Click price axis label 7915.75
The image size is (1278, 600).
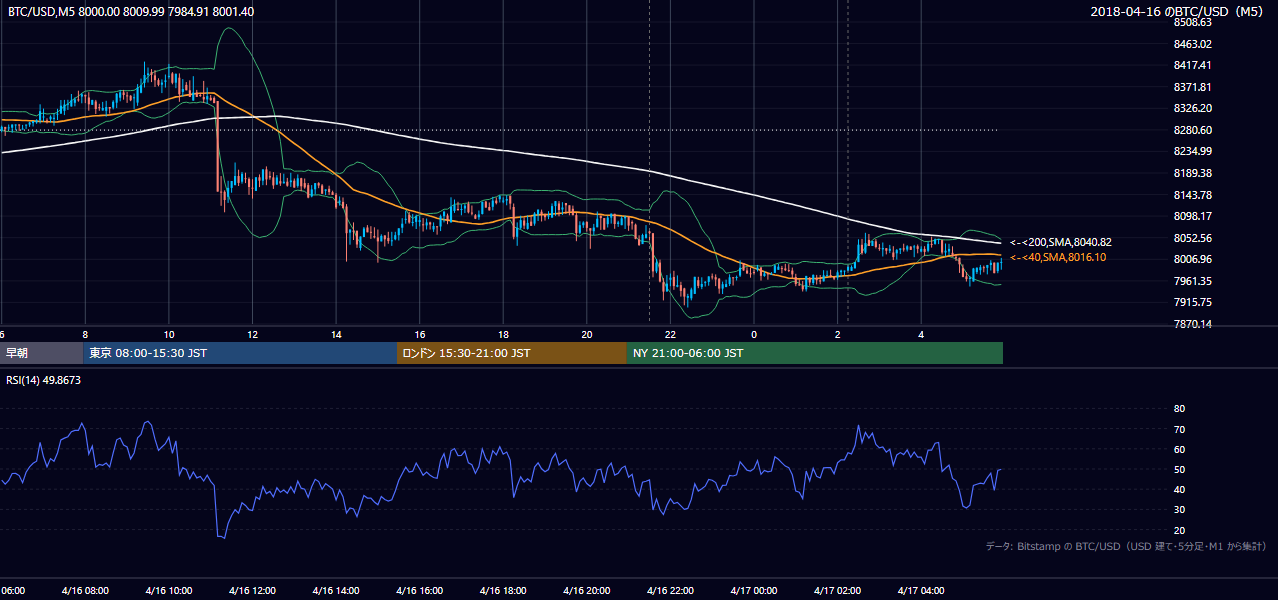1193,302
